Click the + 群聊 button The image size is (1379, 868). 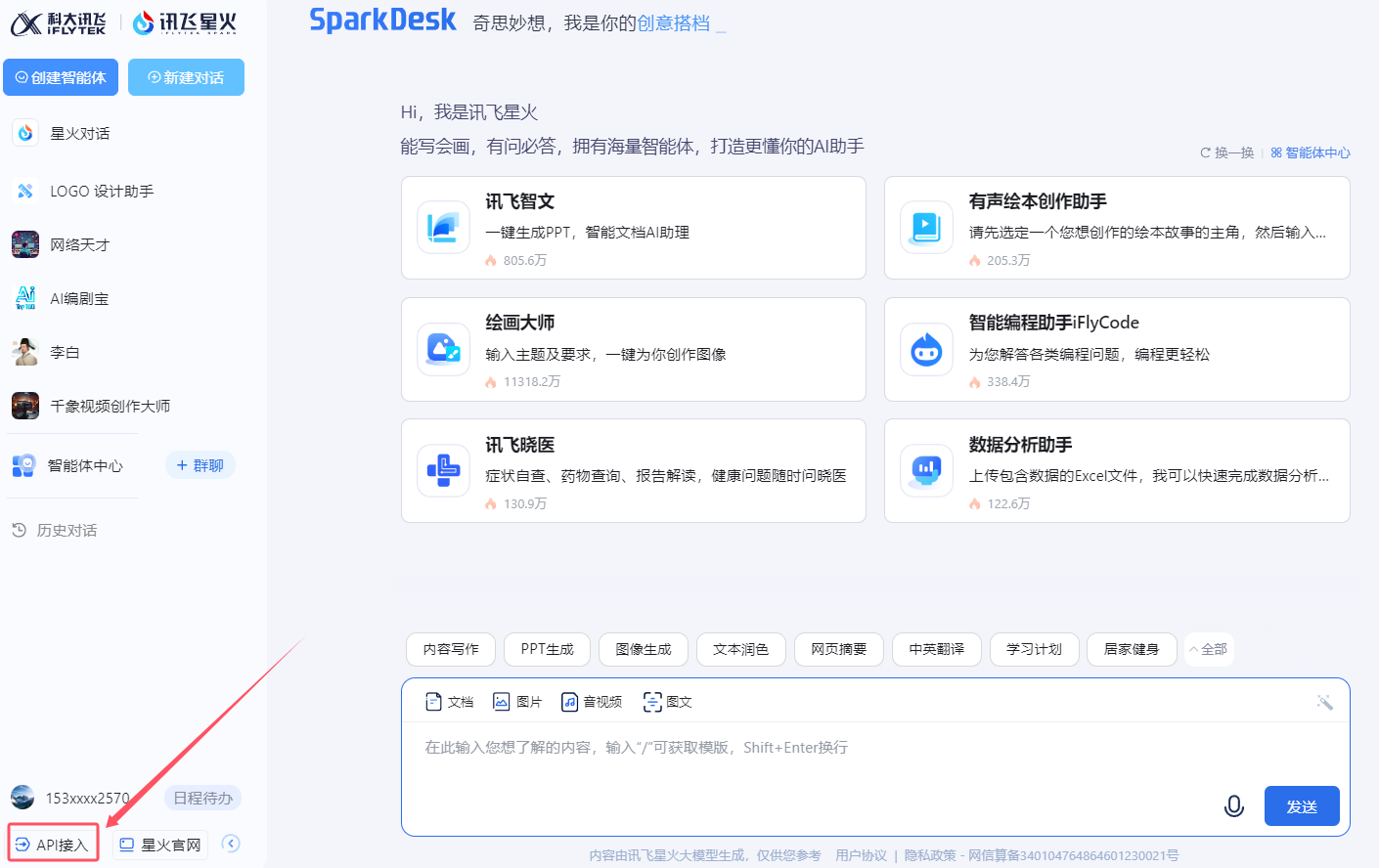click(200, 465)
